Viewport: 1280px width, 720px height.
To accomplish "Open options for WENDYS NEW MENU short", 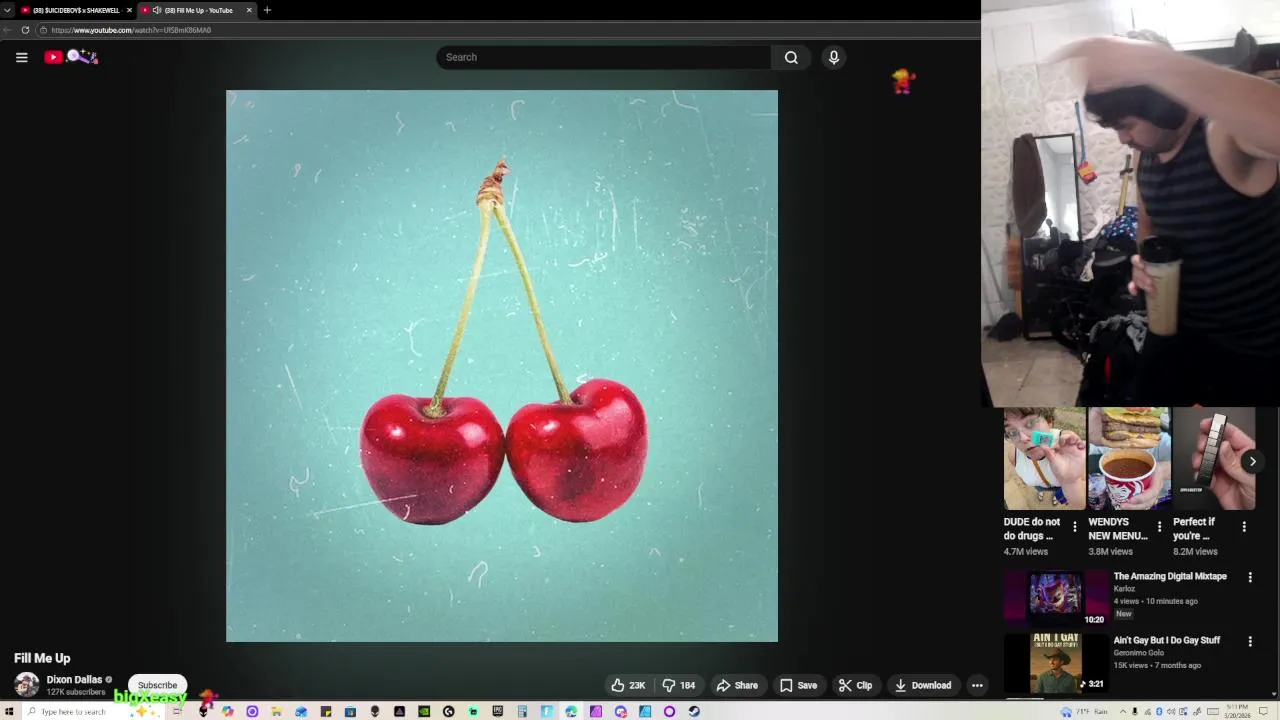I will point(1159,526).
